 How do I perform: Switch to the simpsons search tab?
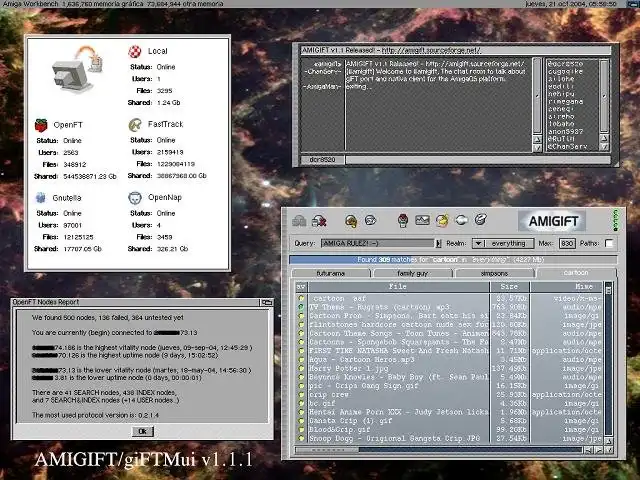495,273
